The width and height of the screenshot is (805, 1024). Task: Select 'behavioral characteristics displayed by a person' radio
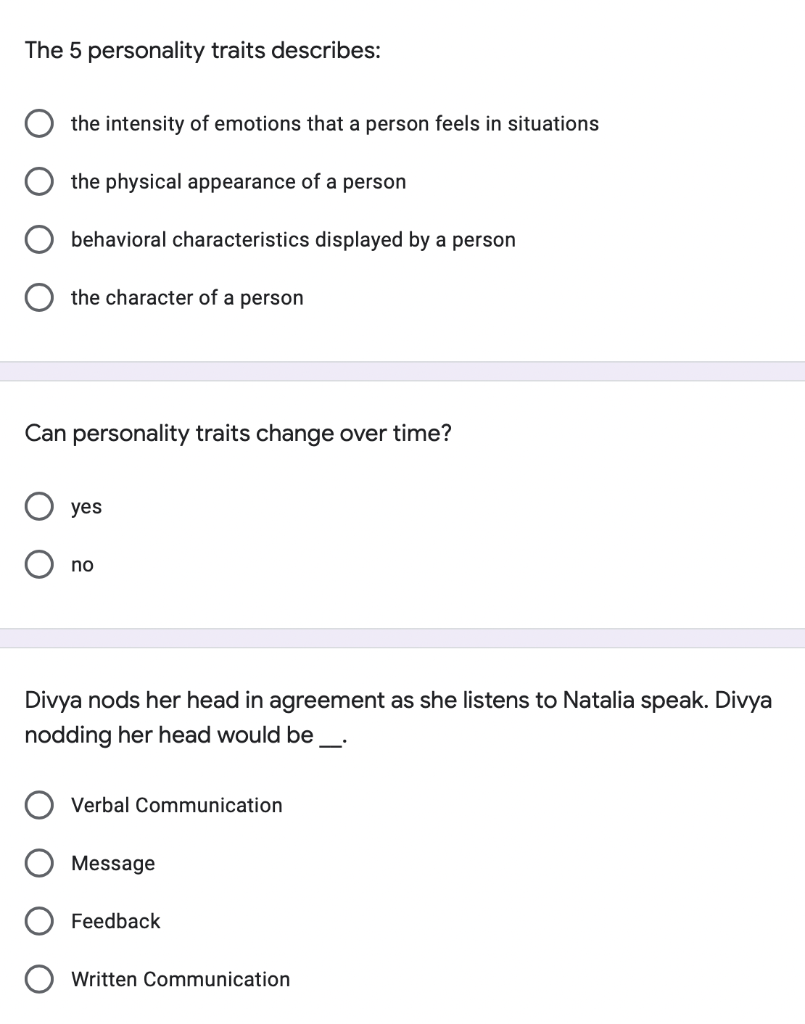click(x=40, y=240)
